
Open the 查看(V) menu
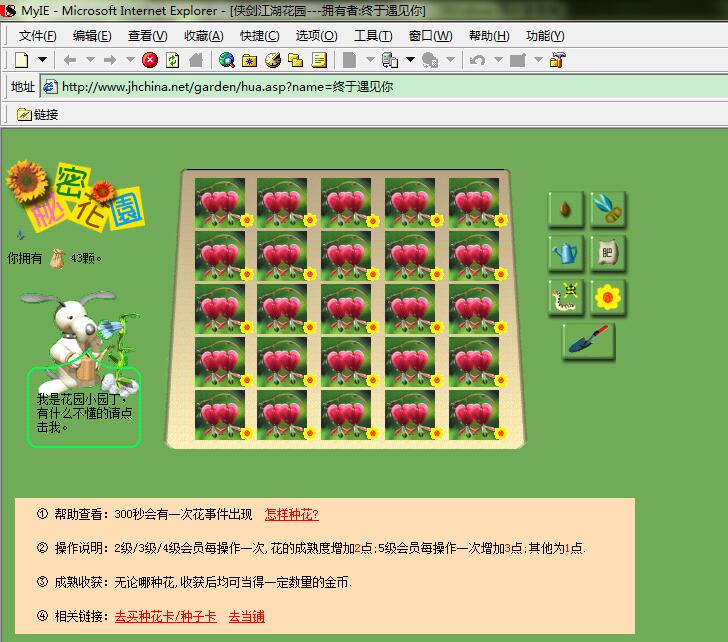(x=148, y=36)
